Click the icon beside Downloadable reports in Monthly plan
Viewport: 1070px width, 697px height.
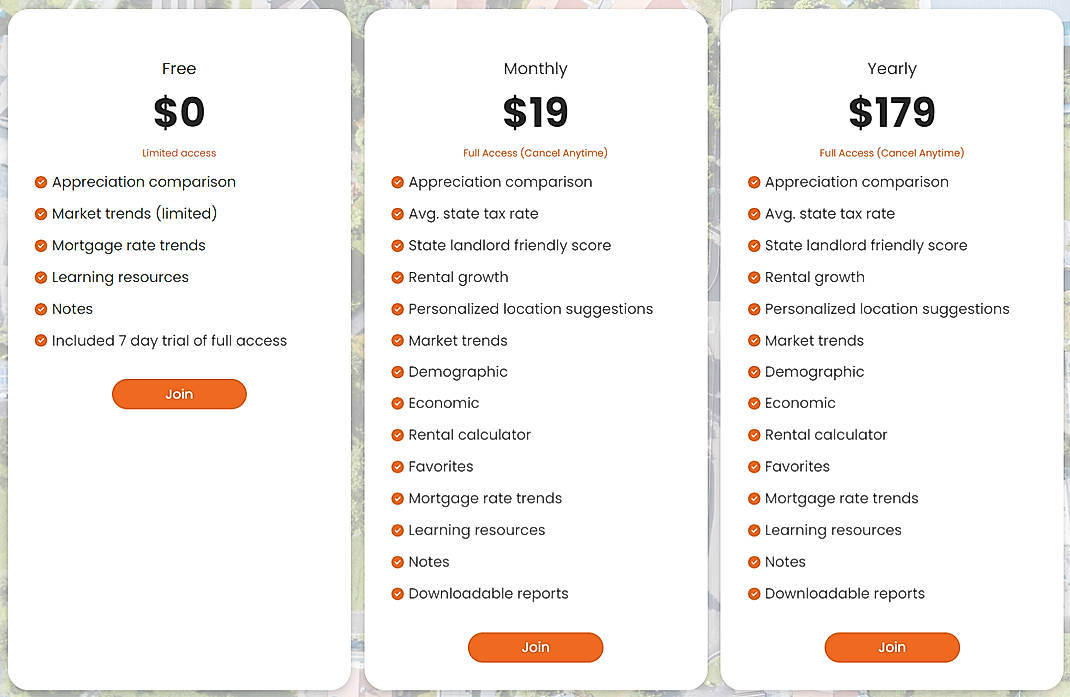click(397, 593)
